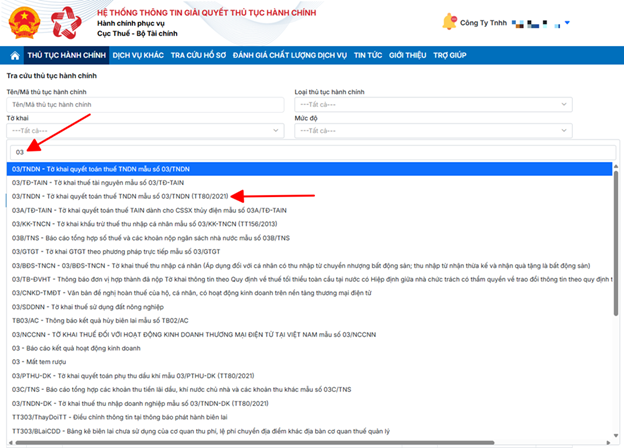Select 03/TNDN option with (TT80/2021)

point(135,197)
